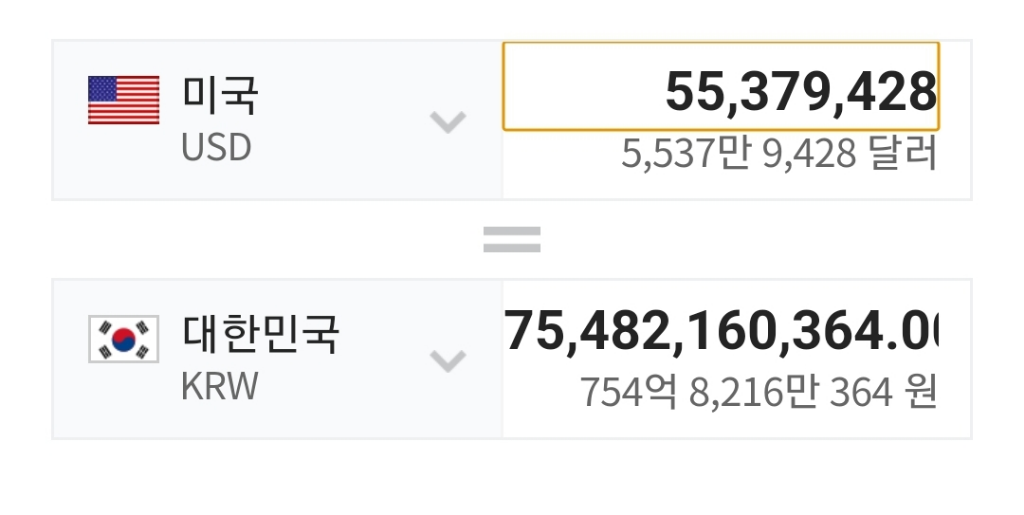Screen dimensions: 1024x515
Task: Click the USD currency code text
Action: pyautogui.click(x=216, y=148)
